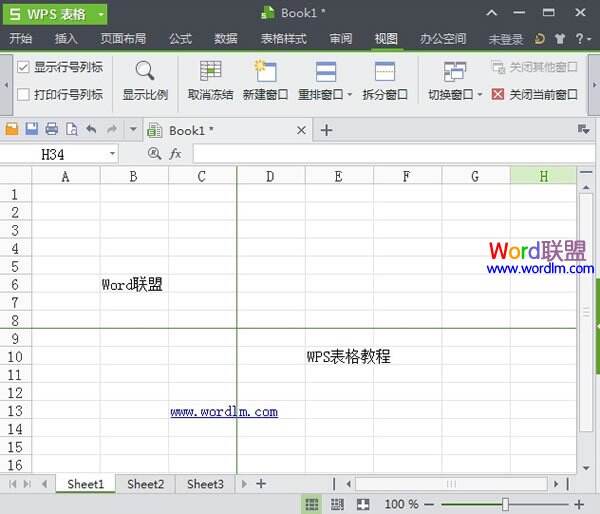Switch to page break preview in status bar
The width and height of the screenshot is (600, 514).
tap(337, 504)
